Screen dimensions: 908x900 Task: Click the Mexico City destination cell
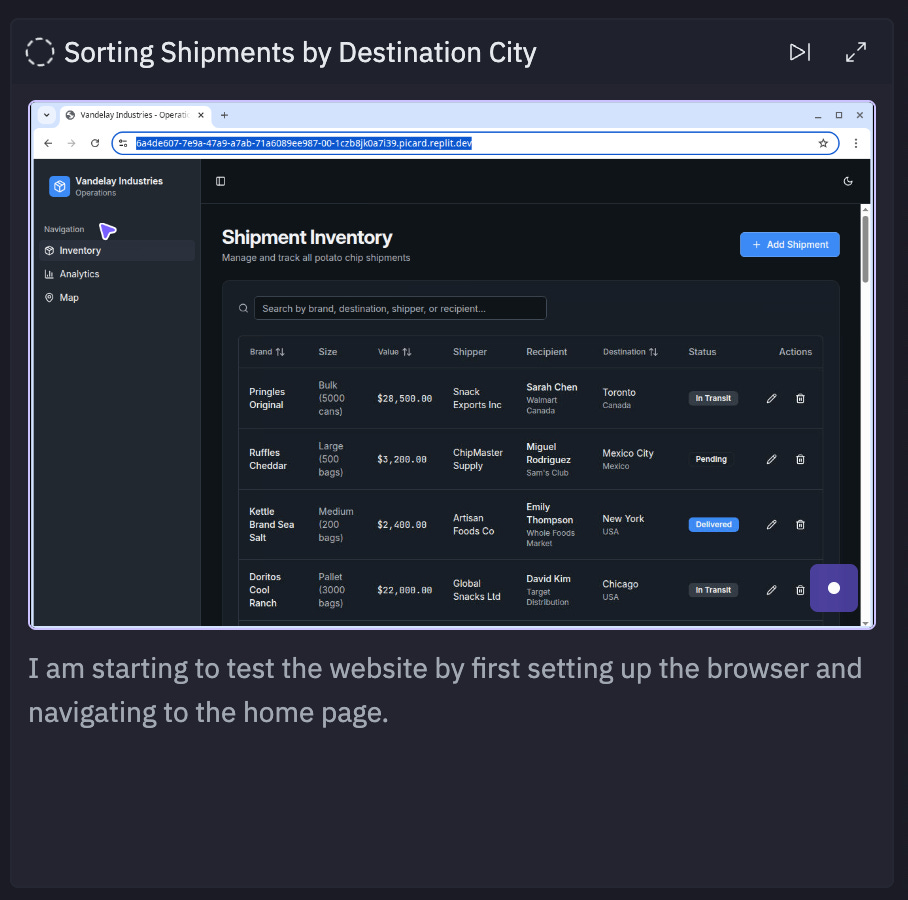628,459
